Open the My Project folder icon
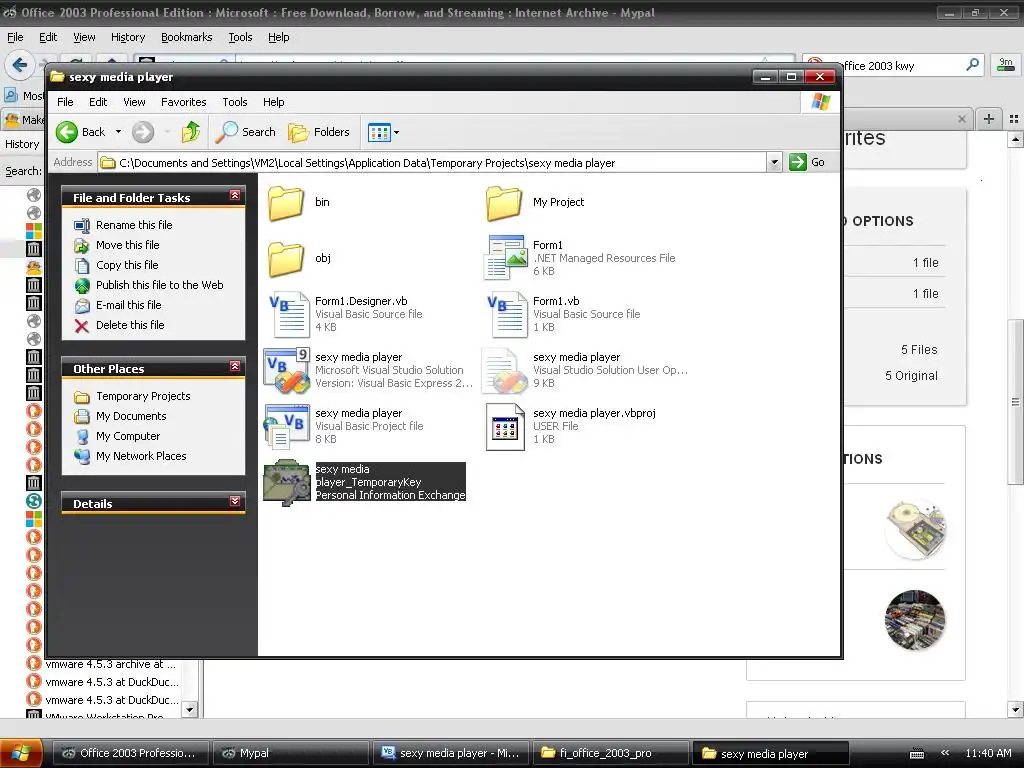 click(x=504, y=202)
